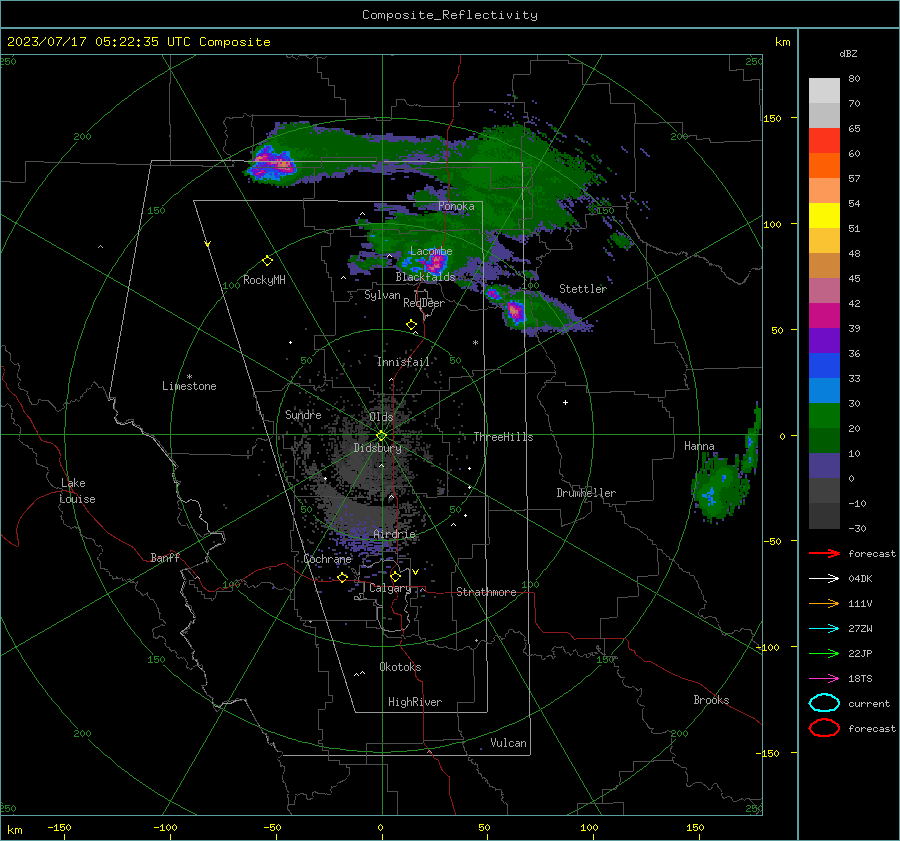Click the intense storm cell northwest of Ponoka band

coord(271,163)
